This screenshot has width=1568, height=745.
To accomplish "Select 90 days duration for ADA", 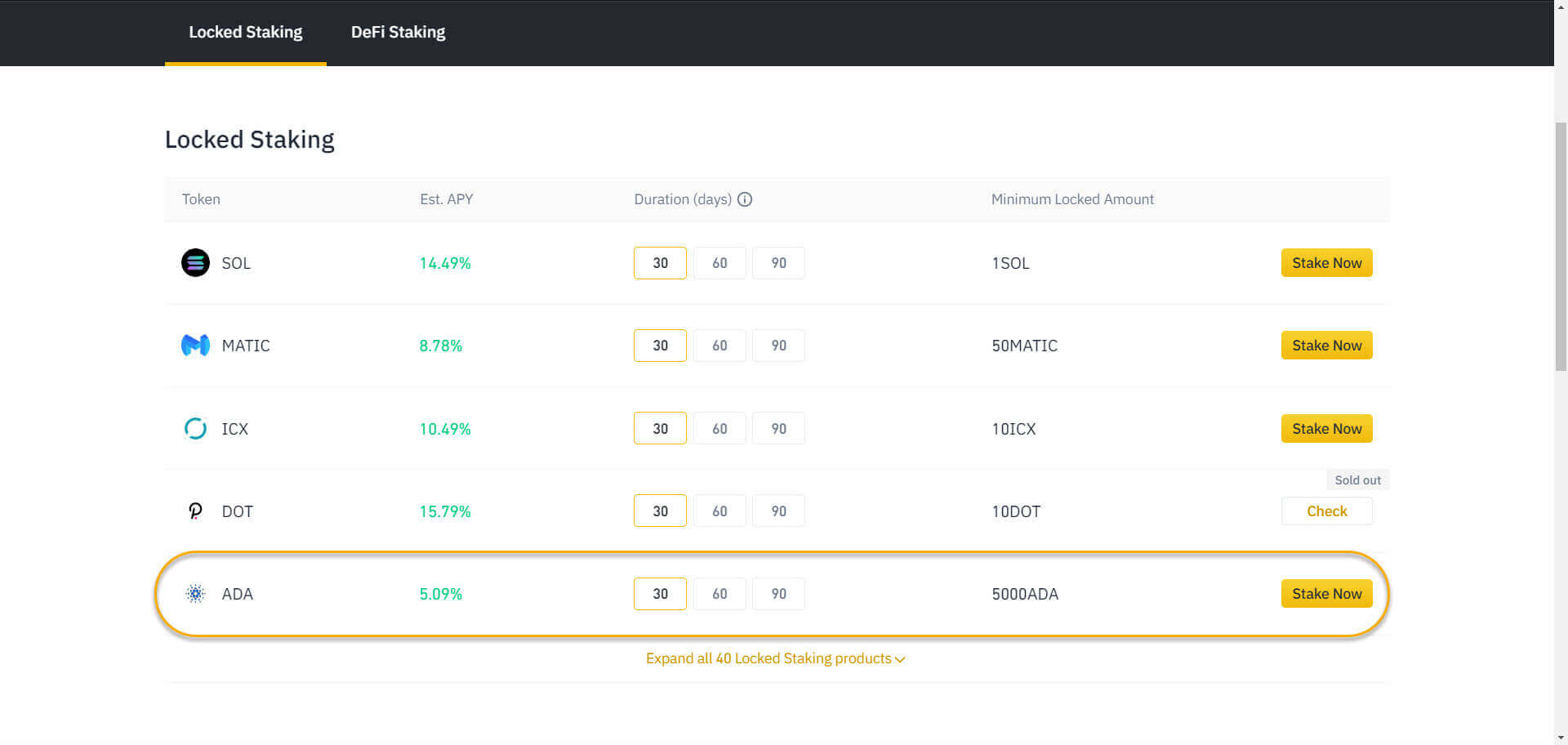I will (x=778, y=594).
